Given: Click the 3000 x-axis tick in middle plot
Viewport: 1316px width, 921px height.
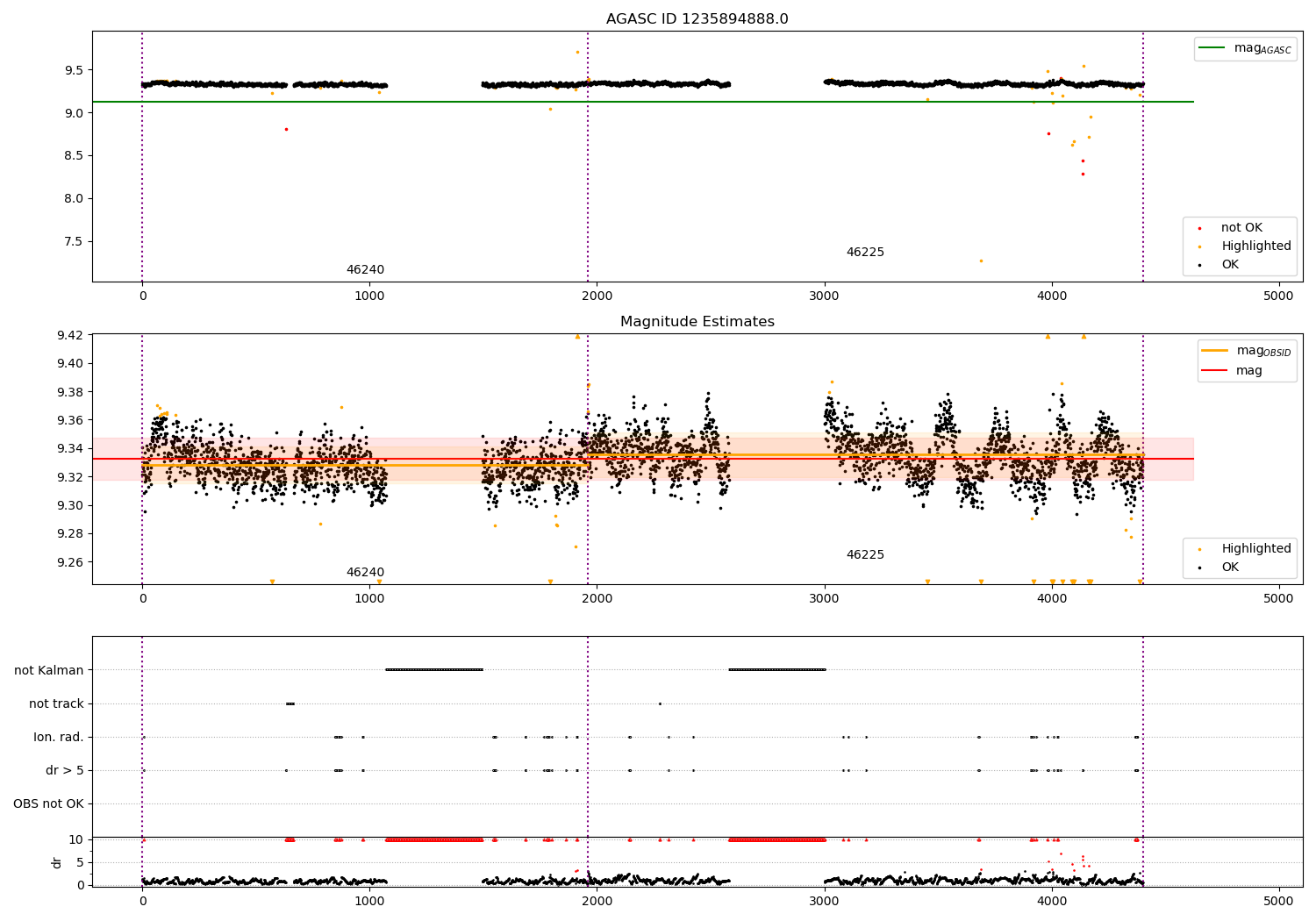Looking at the screenshot, I should click(824, 598).
